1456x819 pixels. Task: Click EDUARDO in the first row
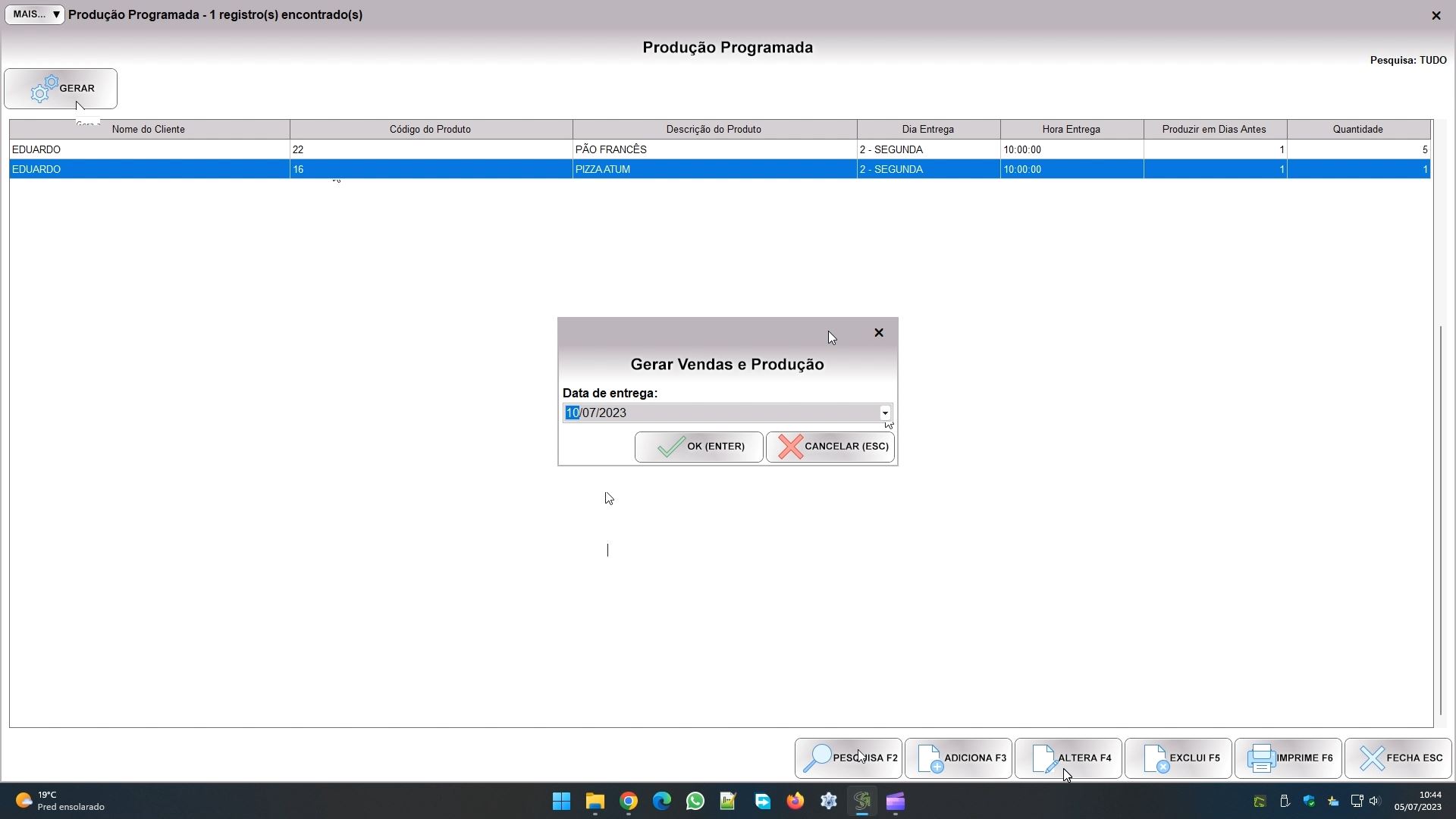(149, 150)
